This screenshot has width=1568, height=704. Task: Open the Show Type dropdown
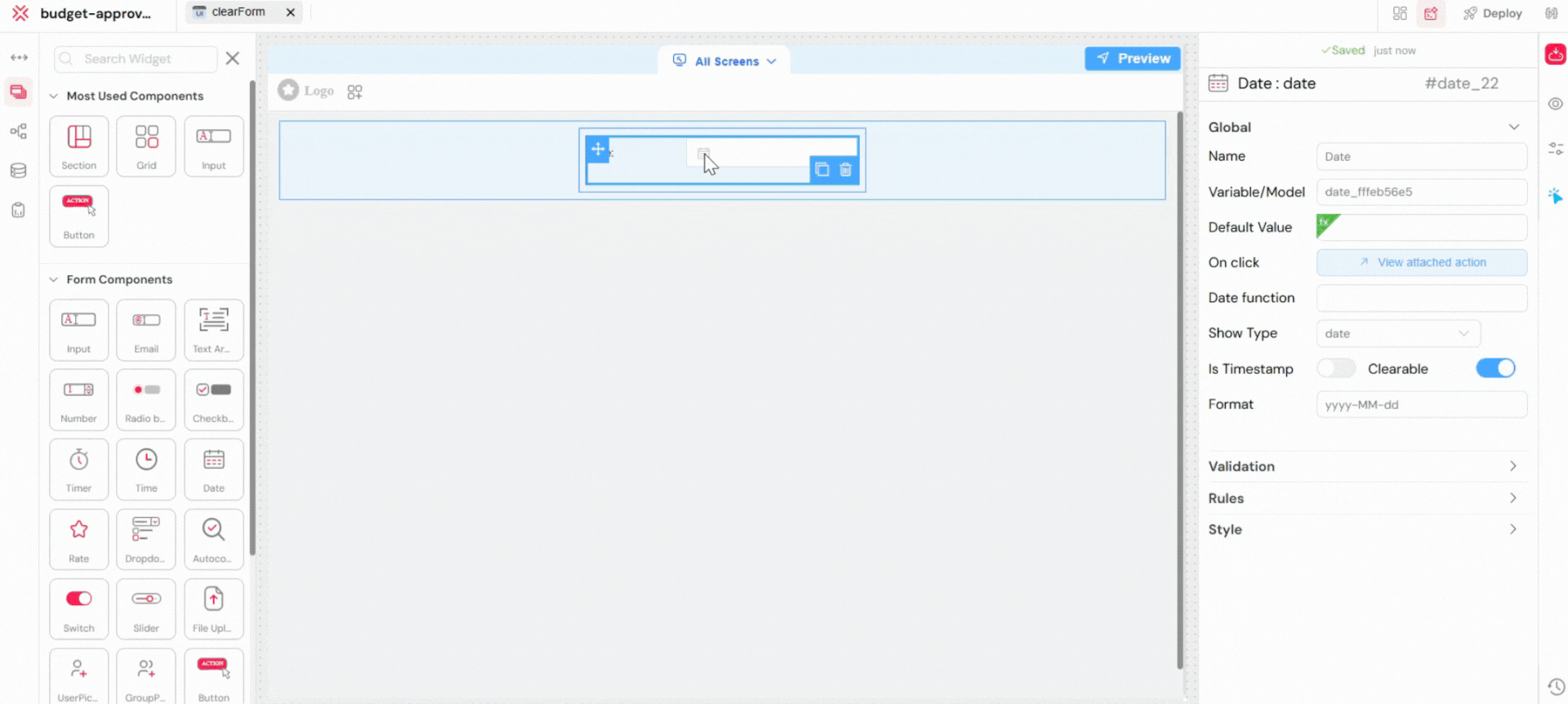click(1397, 333)
